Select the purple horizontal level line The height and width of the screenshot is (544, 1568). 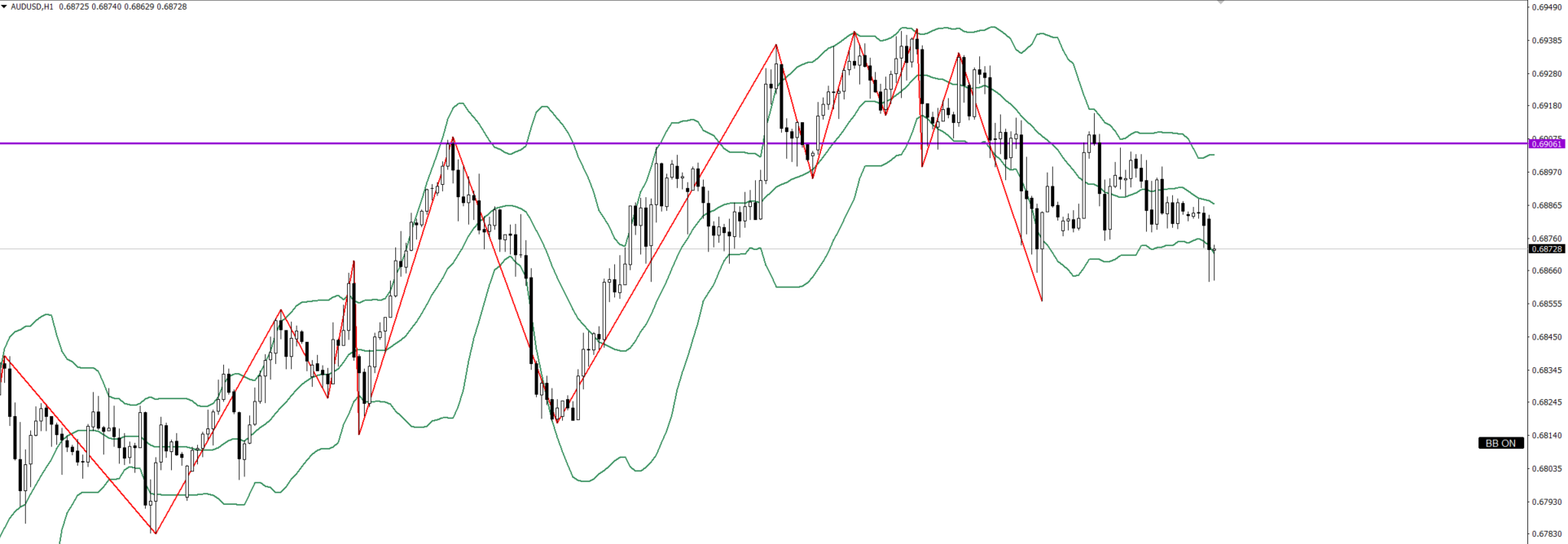point(570,143)
